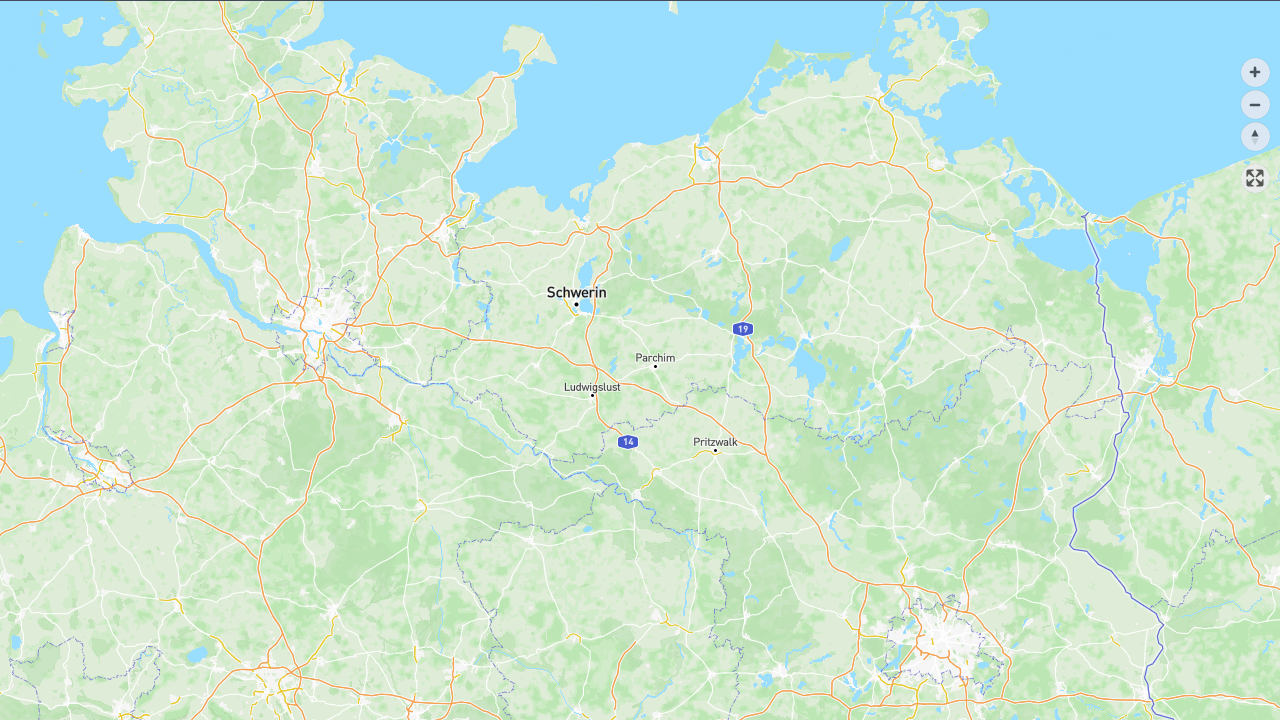Click the Ludwigslust town label
Viewport: 1280px width, 720px height.
(592, 387)
